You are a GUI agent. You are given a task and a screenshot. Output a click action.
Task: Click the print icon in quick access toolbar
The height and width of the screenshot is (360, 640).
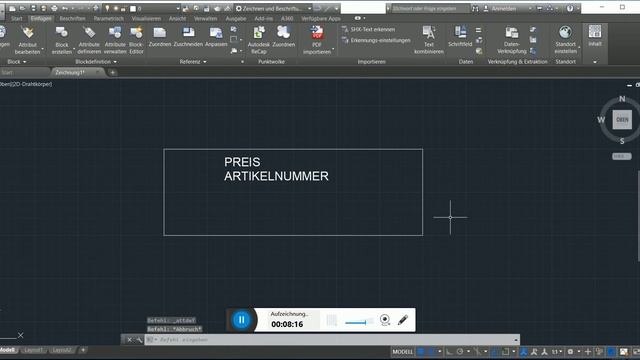coord(54,8)
